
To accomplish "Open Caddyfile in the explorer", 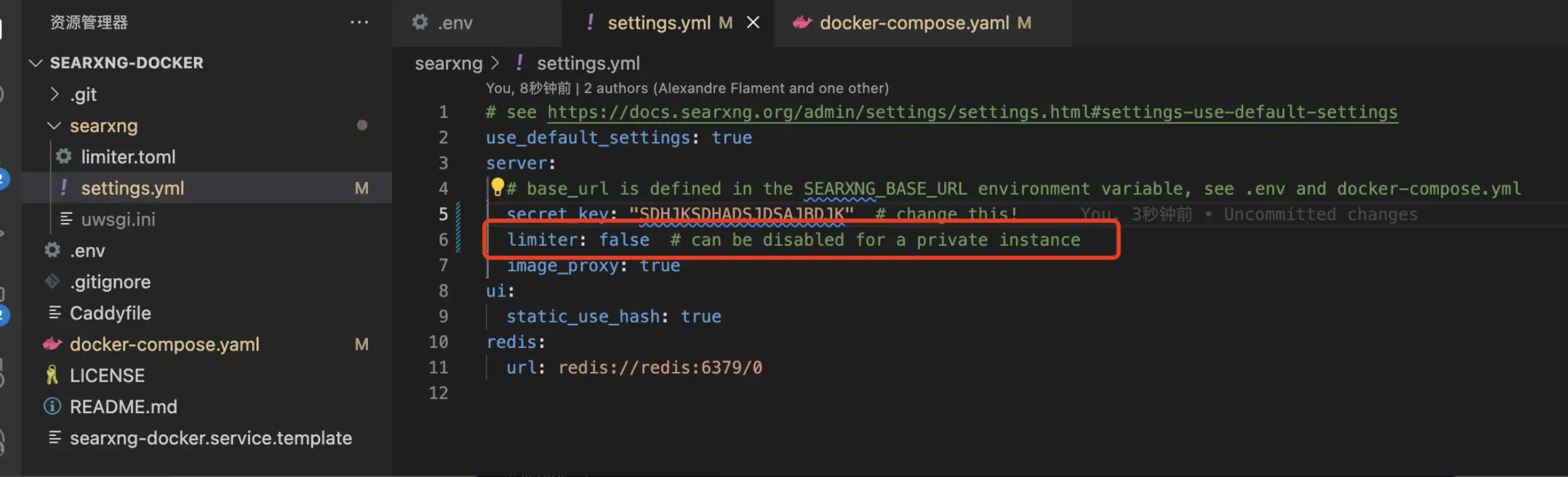I will click(110, 313).
